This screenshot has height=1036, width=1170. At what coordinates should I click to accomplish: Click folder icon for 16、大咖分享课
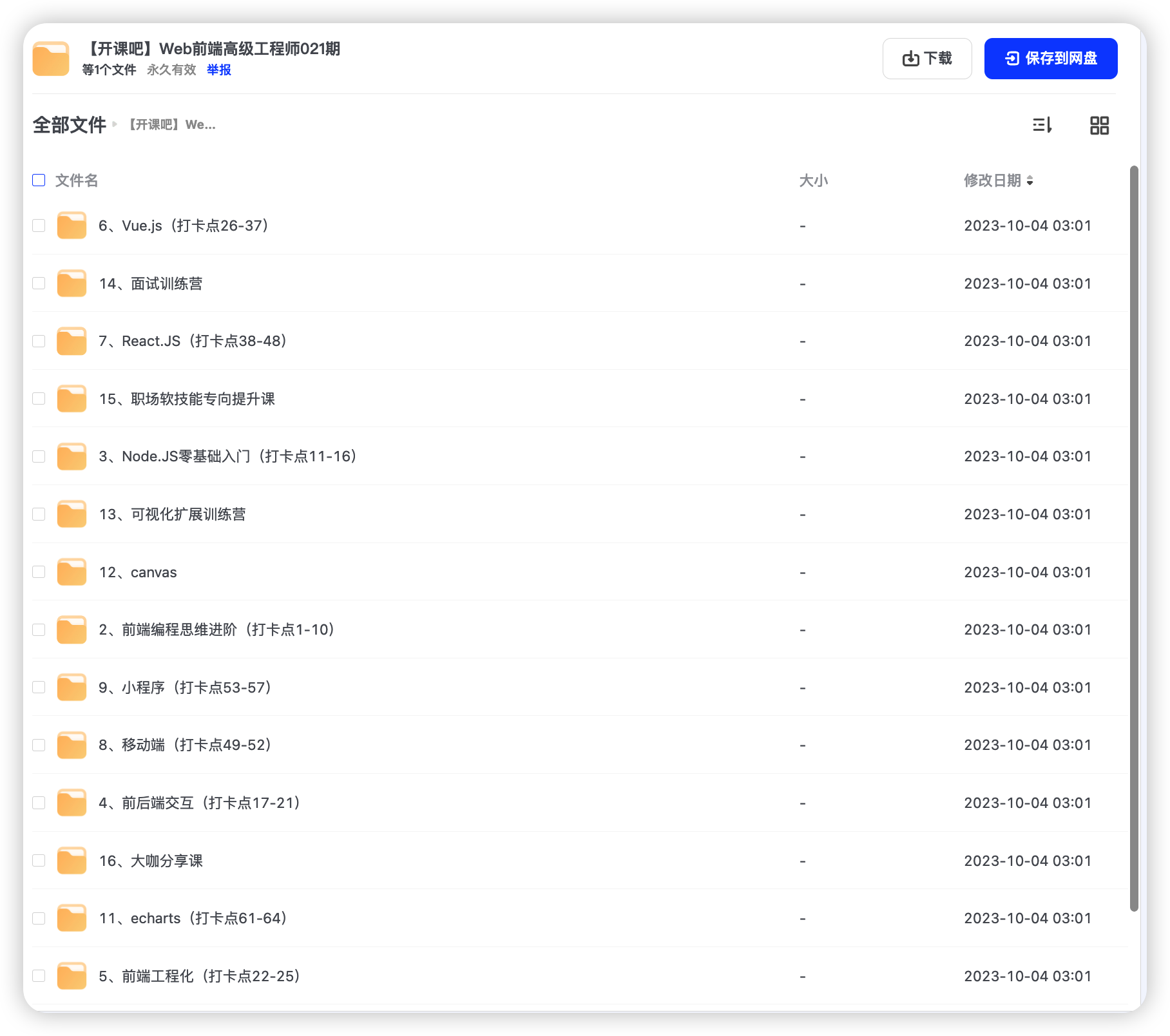[x=72, y=861]
